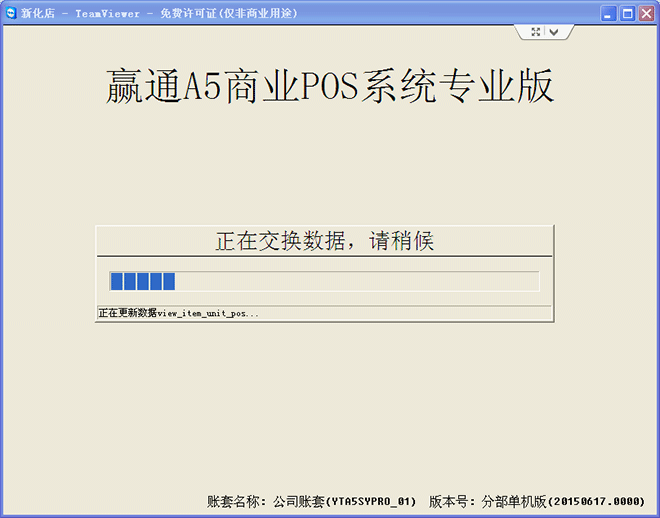Click the blue data exchange progress bar
Screen dimensions: 660x518
(324, 281)
